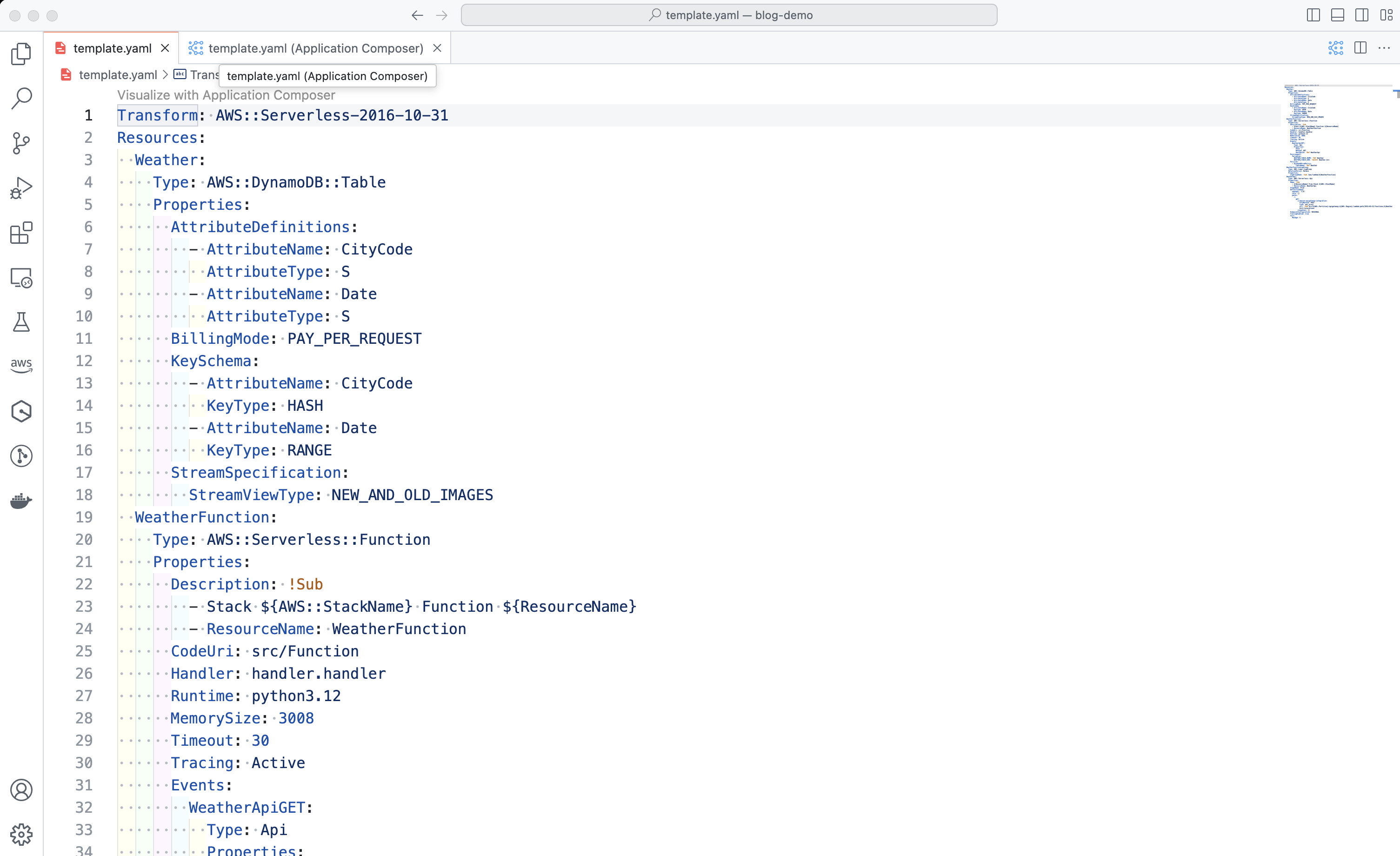
Task: Click the AttributeDefinitions key
Action: tap(260, 227)
